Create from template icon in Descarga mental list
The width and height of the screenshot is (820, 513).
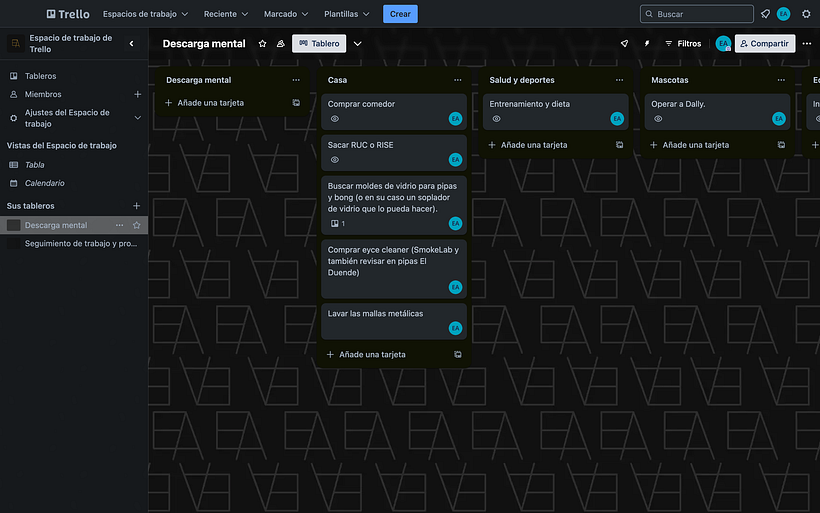point(296,103)
